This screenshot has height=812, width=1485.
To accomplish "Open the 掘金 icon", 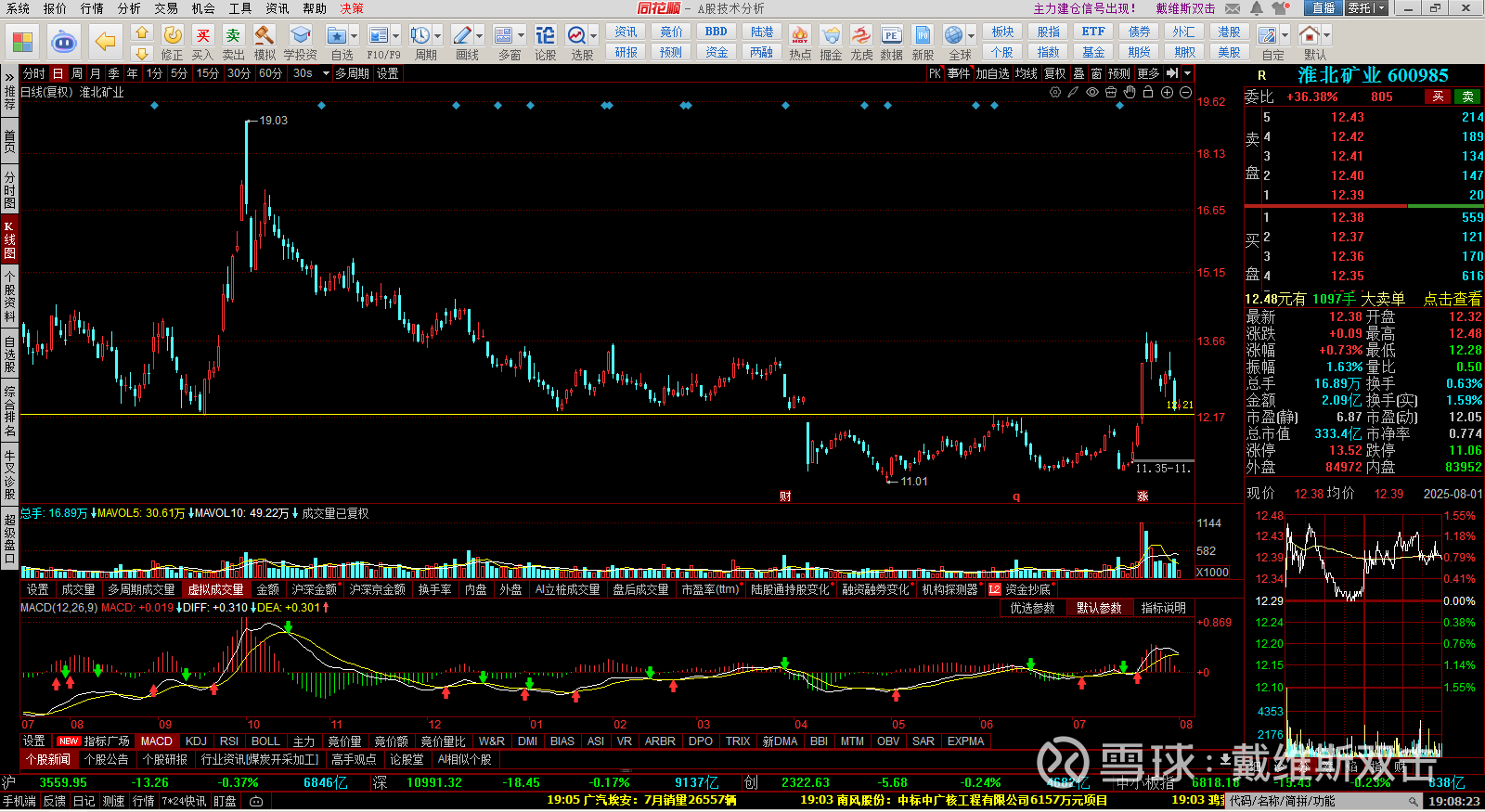I will pos(831,35).
